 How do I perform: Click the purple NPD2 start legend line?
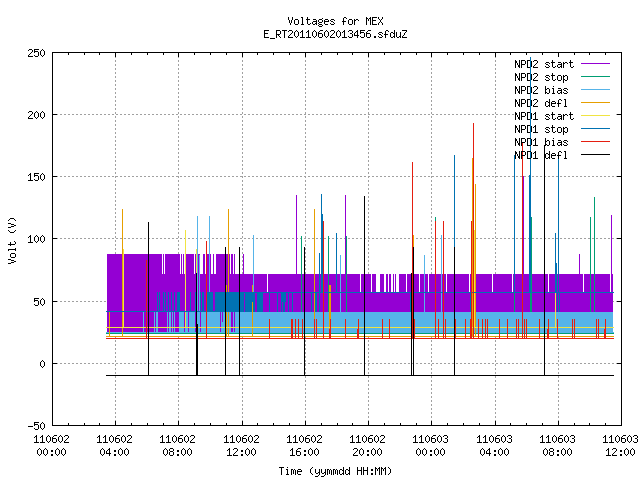click(x=596, y=64)
